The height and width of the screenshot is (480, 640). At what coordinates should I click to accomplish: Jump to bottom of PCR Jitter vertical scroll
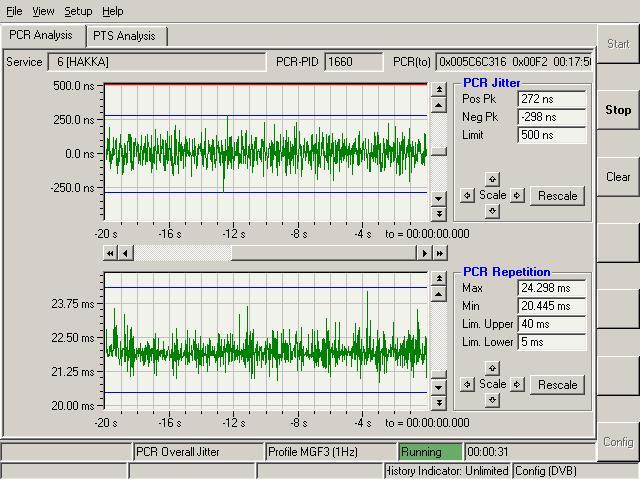438,213
